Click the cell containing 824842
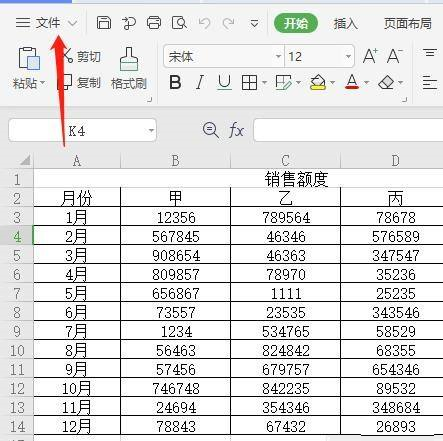443x441 pixels. [285, 350]
